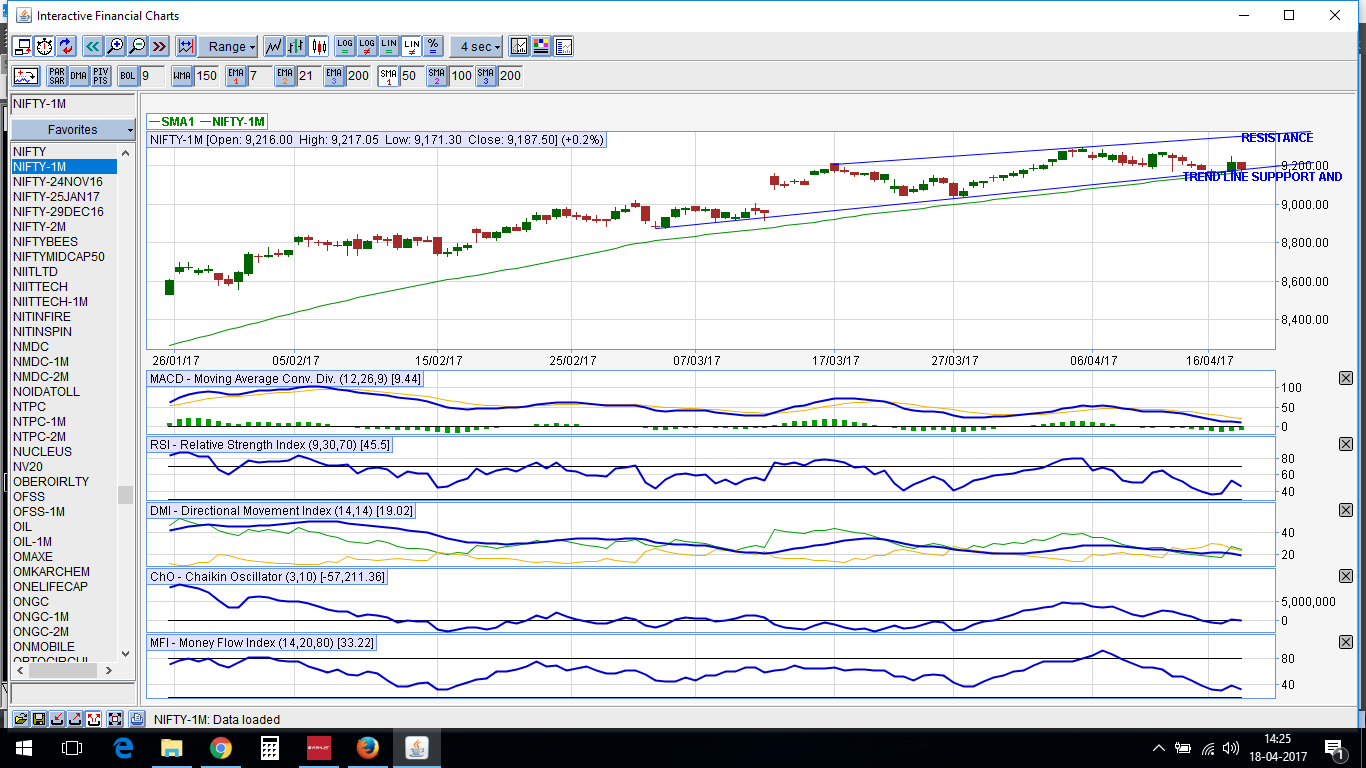Image resolution: width=1366 pixels, height=768 pixels.
Task: Click the print icon in bottom toolbar
Action: tap(137, 719)
